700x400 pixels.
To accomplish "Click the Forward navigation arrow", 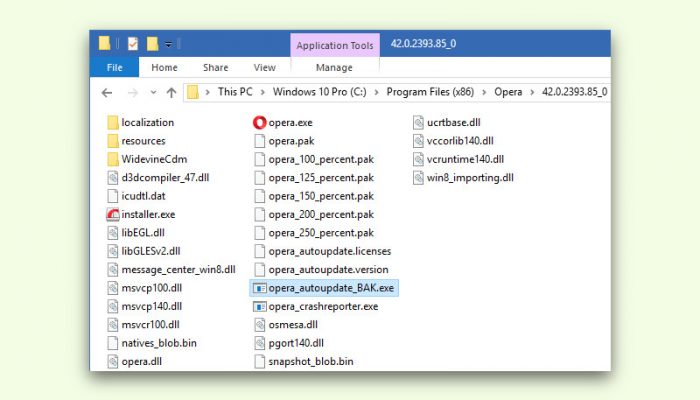I will click(x=133, y=92).
